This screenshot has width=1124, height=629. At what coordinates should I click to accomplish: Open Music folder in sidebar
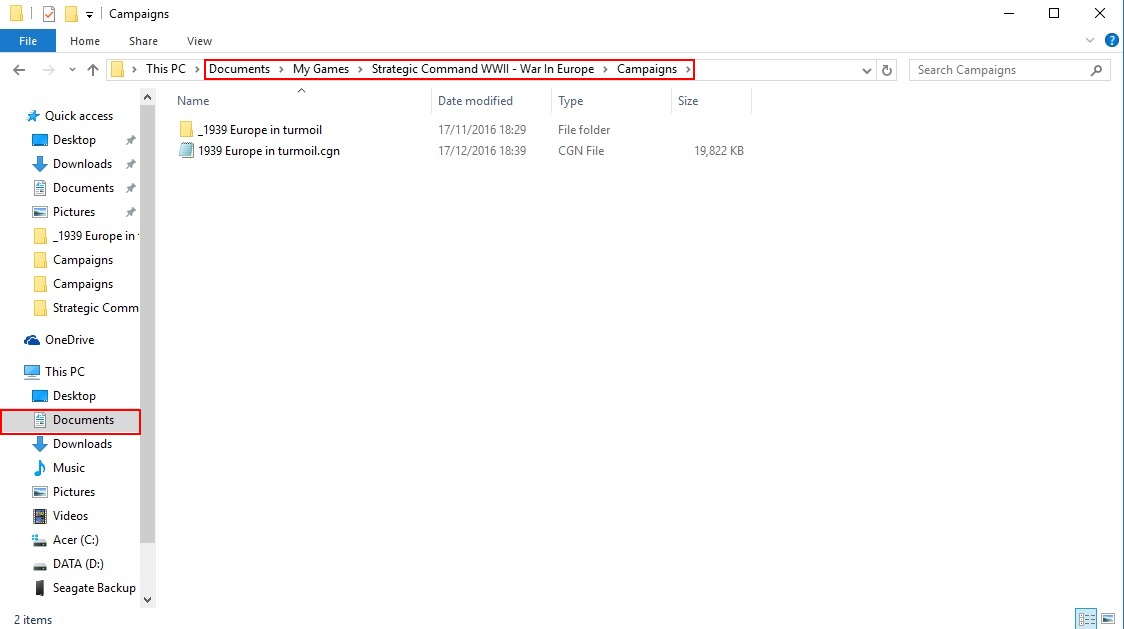pos(69,468)
